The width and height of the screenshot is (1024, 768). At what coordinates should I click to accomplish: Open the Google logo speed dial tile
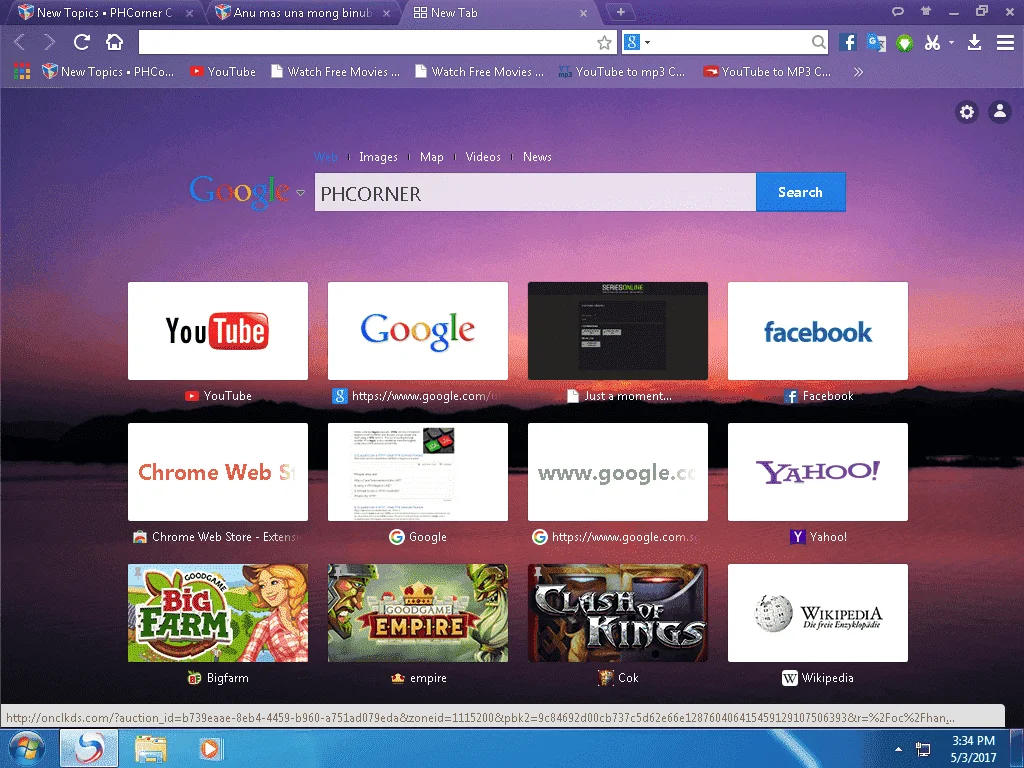417,331
